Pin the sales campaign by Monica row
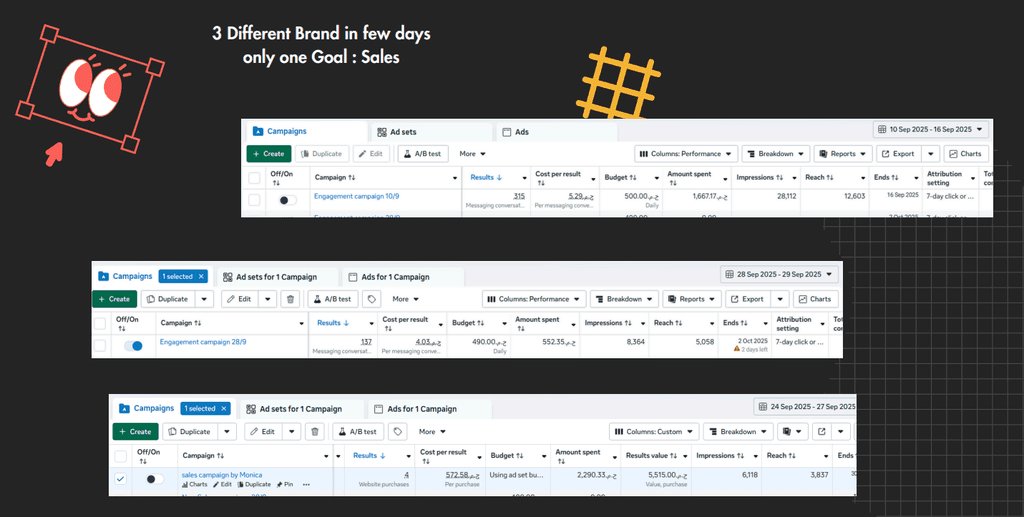 pos(285,484)
